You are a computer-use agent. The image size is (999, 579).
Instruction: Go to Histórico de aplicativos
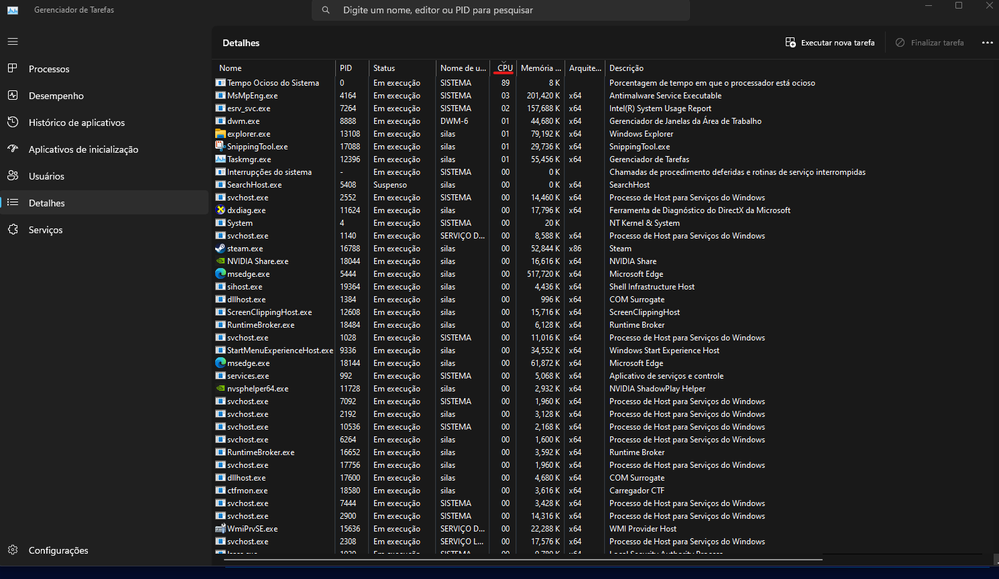pos(76,123)
